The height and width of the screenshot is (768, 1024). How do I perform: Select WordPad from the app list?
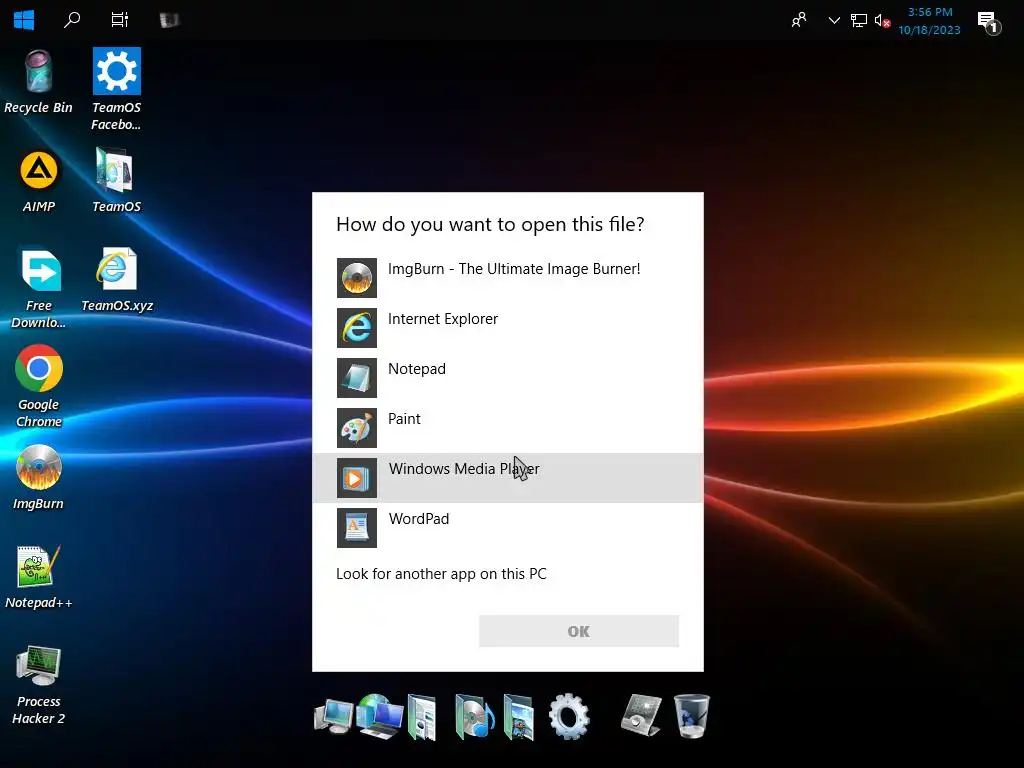pos(507,528)
